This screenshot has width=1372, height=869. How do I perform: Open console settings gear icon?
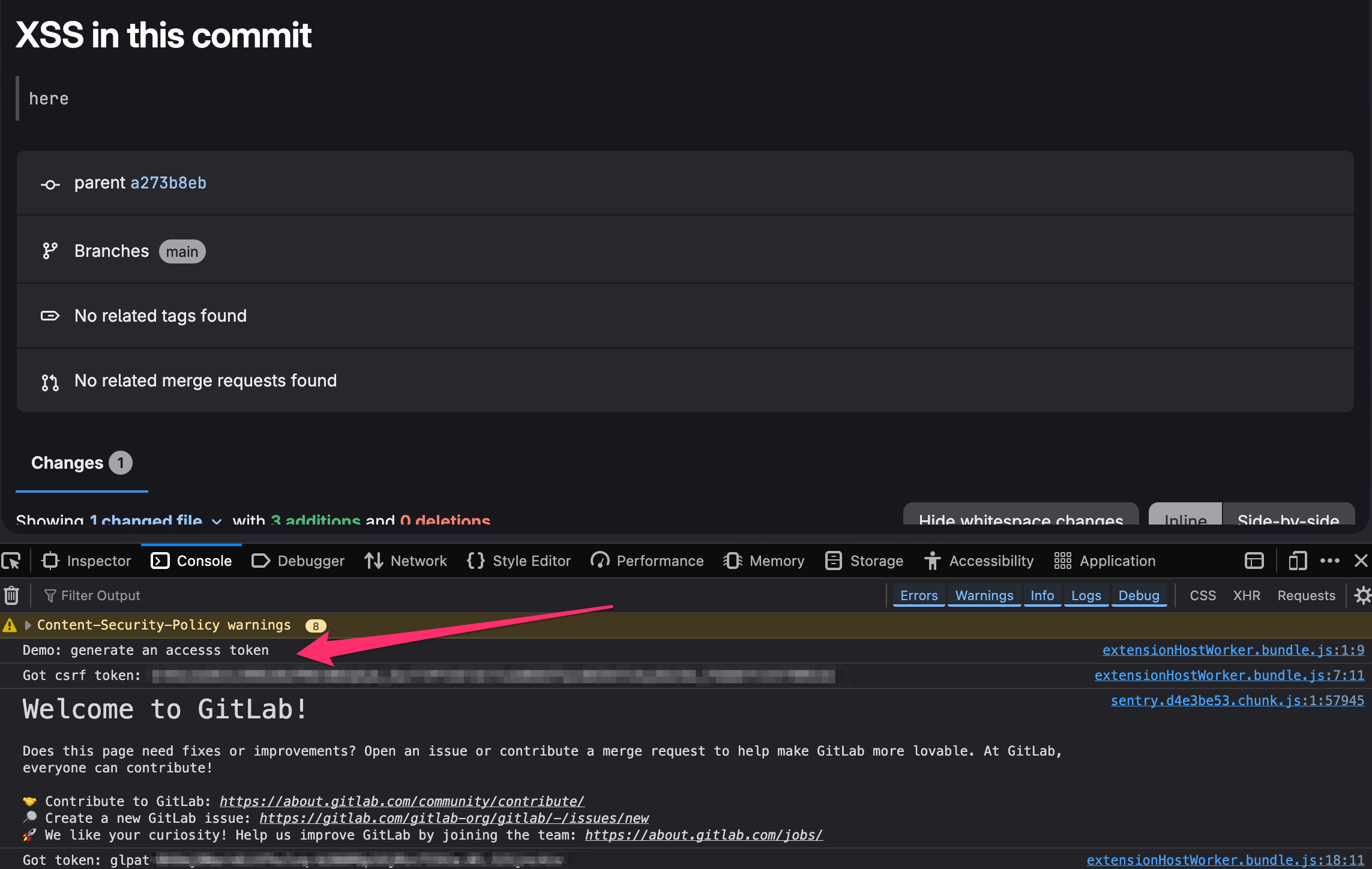coord(1362,595)
